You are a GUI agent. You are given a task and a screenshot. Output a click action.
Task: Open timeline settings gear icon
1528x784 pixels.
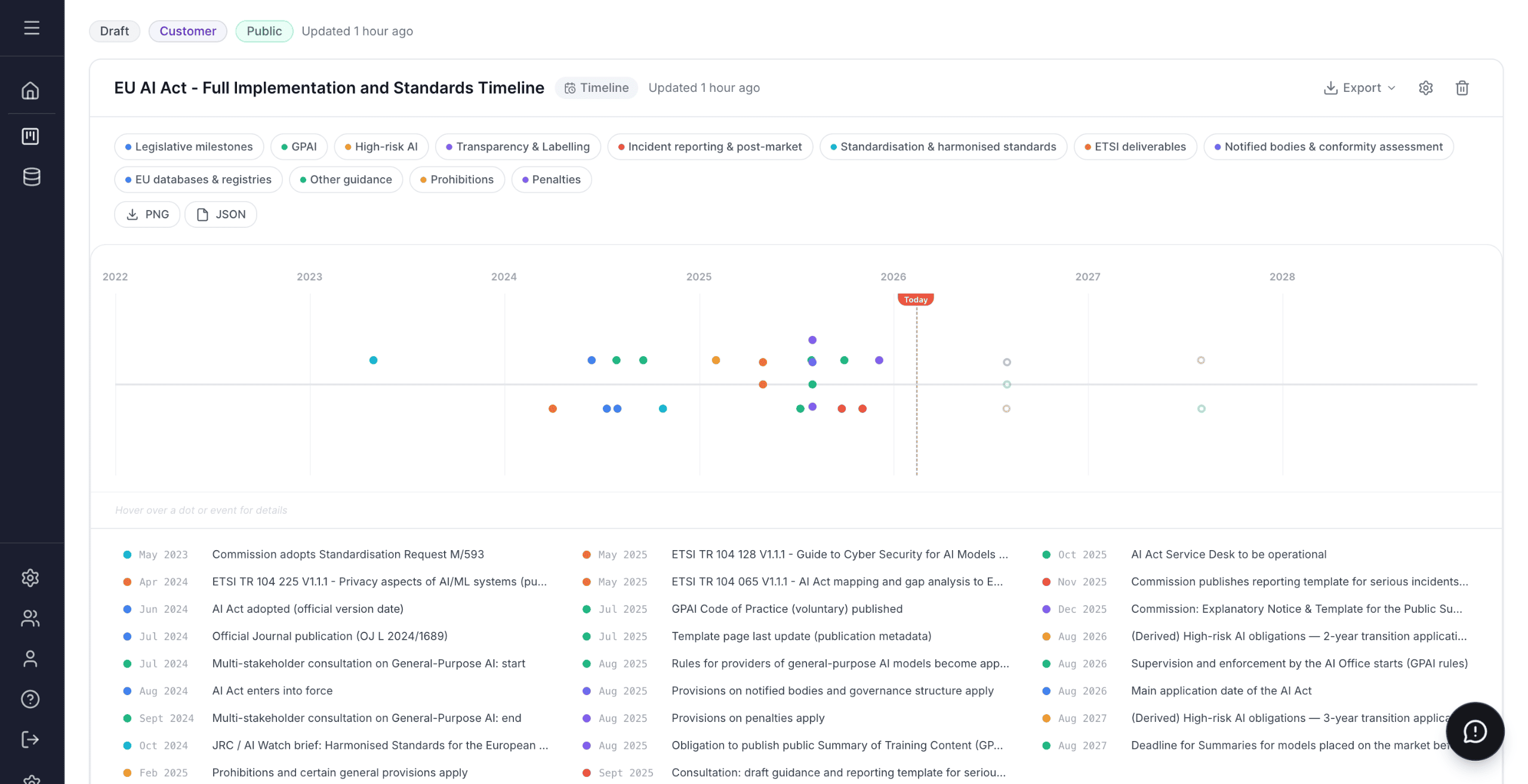click(1425, 88)
